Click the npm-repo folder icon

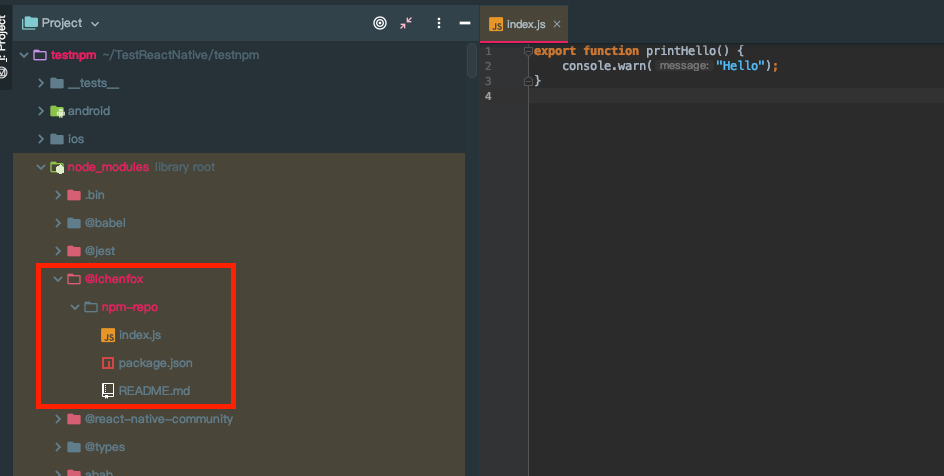(91, 307)
